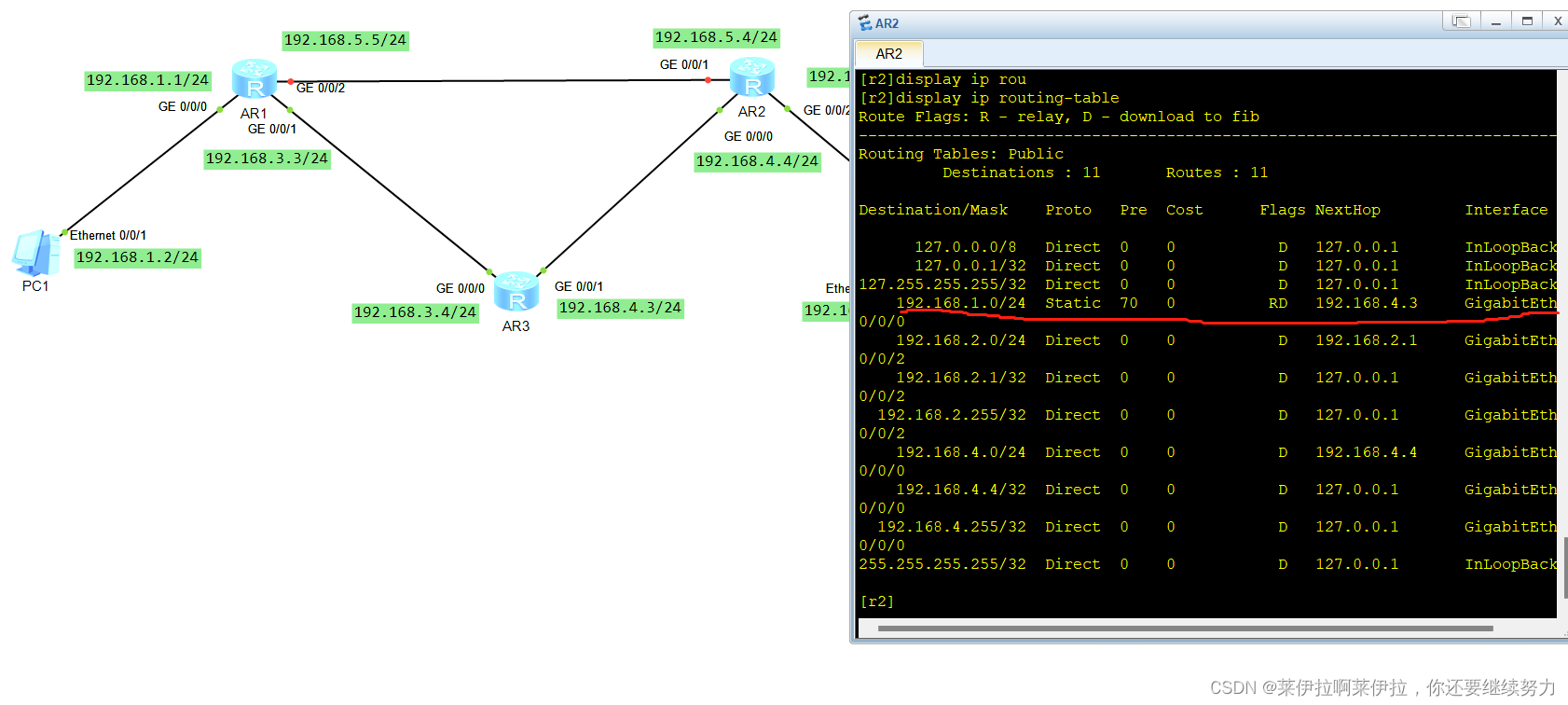Click AR1's GE 0/0/2 interface label
Image resolution: width=1568 pixels, height=705 pixels.
click(321, 88)
